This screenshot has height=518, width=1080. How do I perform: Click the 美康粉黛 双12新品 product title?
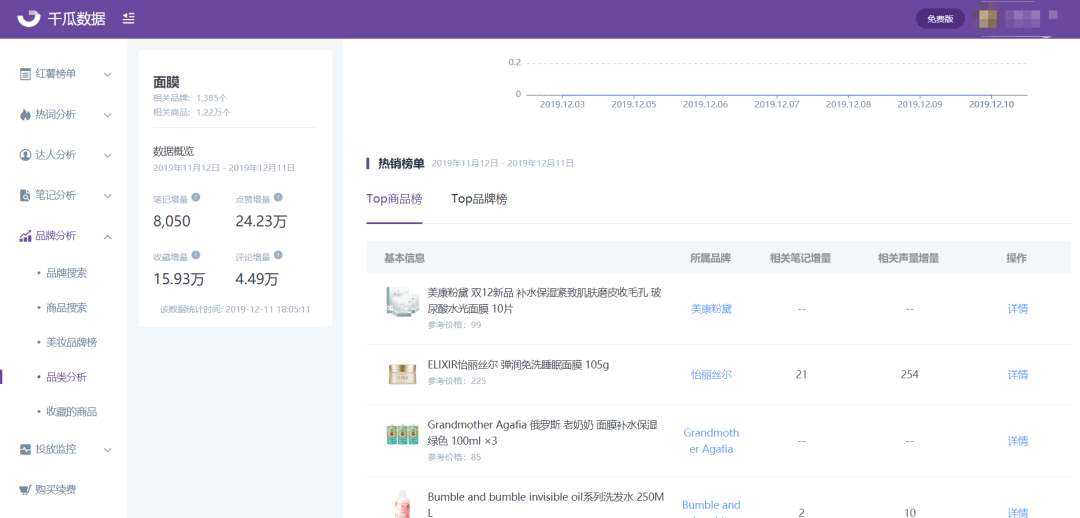click(544, 301)
